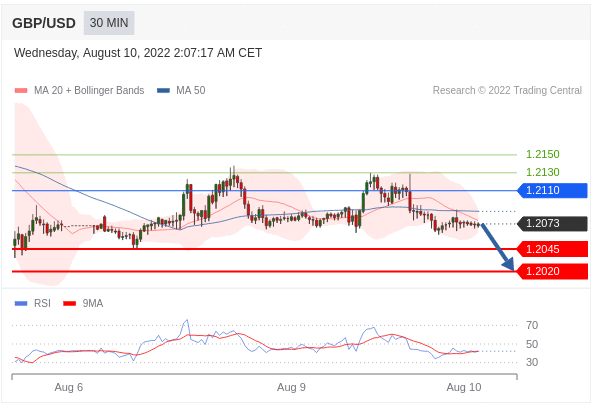Click the green 1.2150 resistance label
The image size is (594, 410).
click(x=542, y=154)
